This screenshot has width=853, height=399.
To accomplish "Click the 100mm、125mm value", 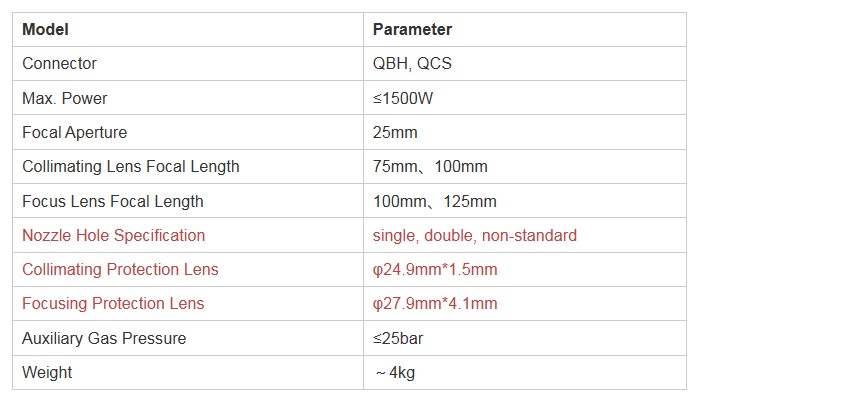I will (435, 201).
